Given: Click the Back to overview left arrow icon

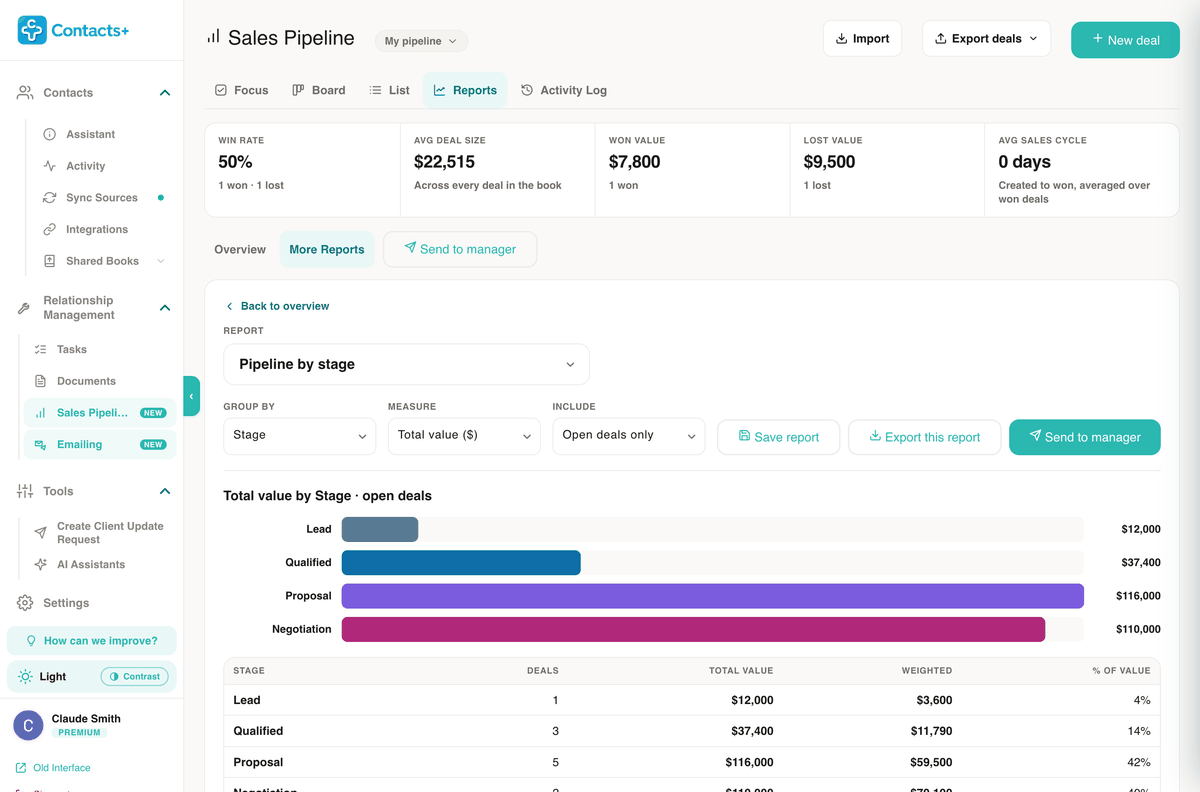Looking at the screenshot, I should pyautogui.click(x=229, y=306).
